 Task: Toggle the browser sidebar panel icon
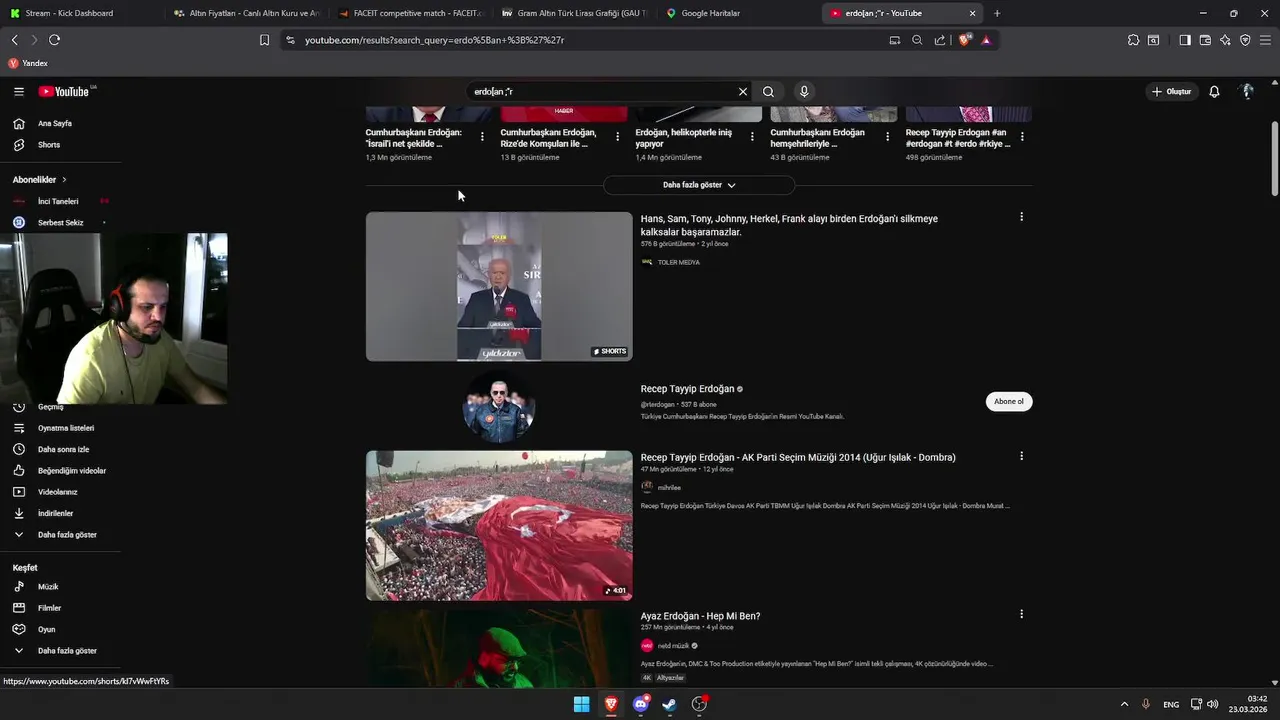1185,40
